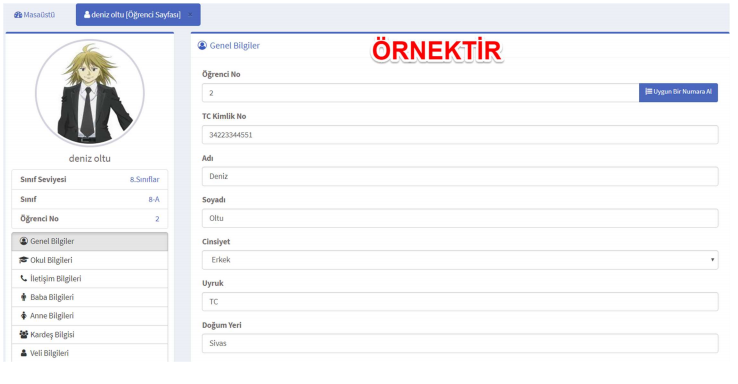This screenshot has width=738, height=384.
Task: Click the phone icon beside İletişim Bilgileri
Action: pos(24,278)
